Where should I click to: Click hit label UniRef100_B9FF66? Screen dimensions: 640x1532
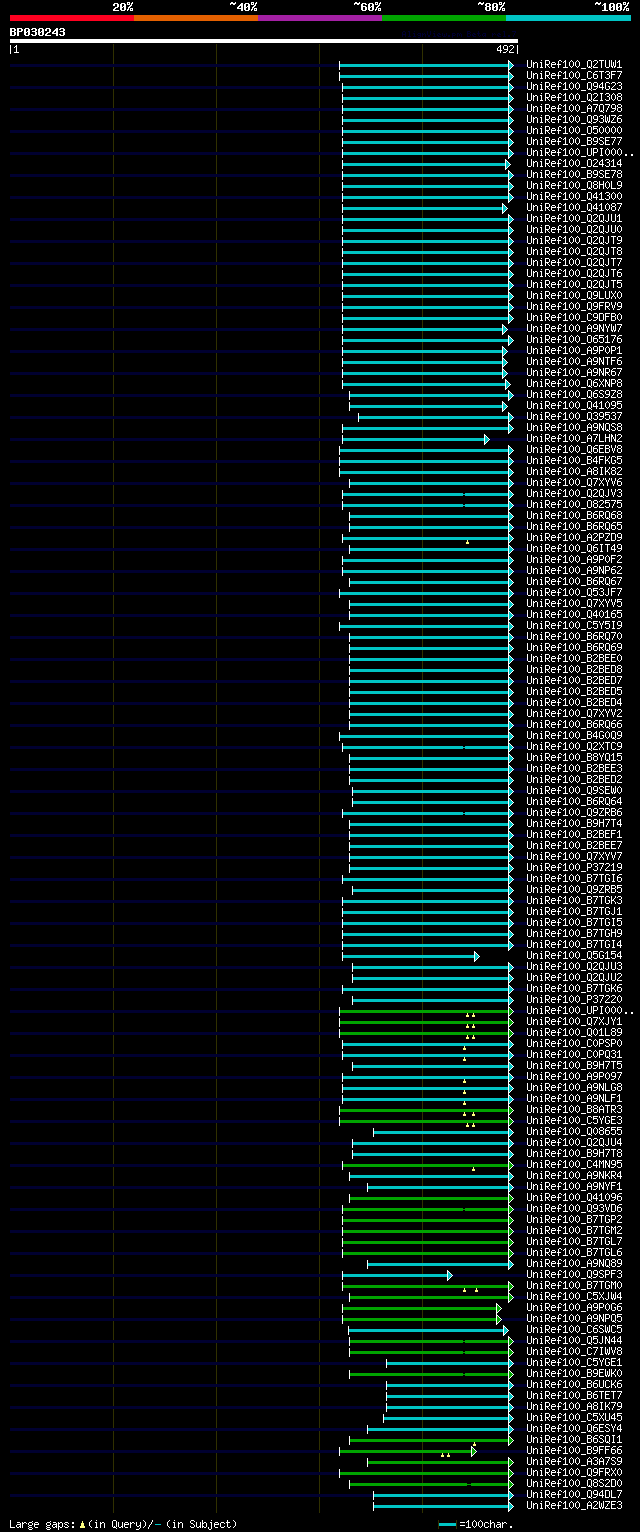tap(574, 1450)
